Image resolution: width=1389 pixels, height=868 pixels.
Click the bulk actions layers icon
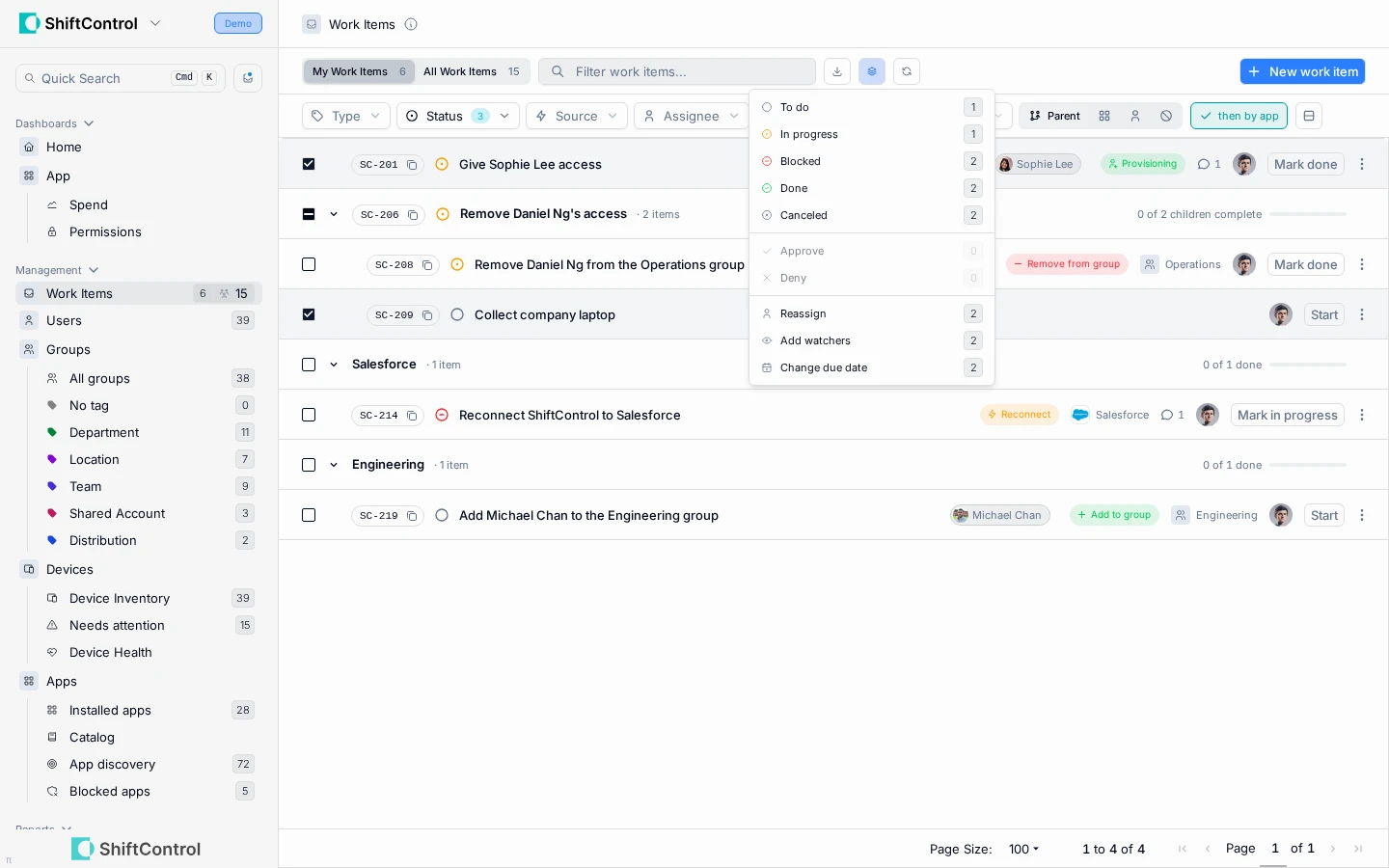coord(872,71)
